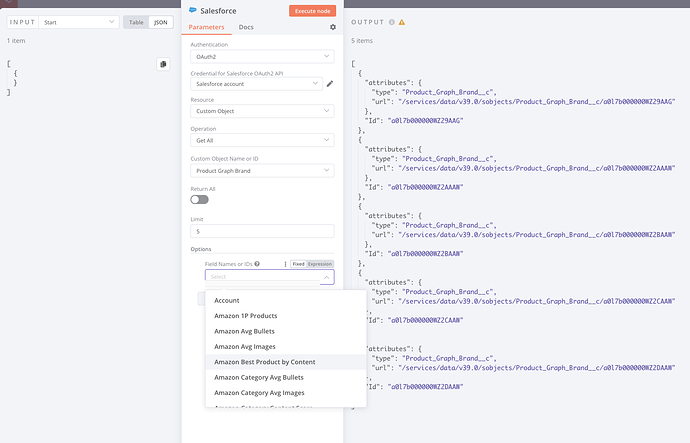Open three-dot options menu for Field Names
The height and width of the screenshot is (443, 690).
286,264
